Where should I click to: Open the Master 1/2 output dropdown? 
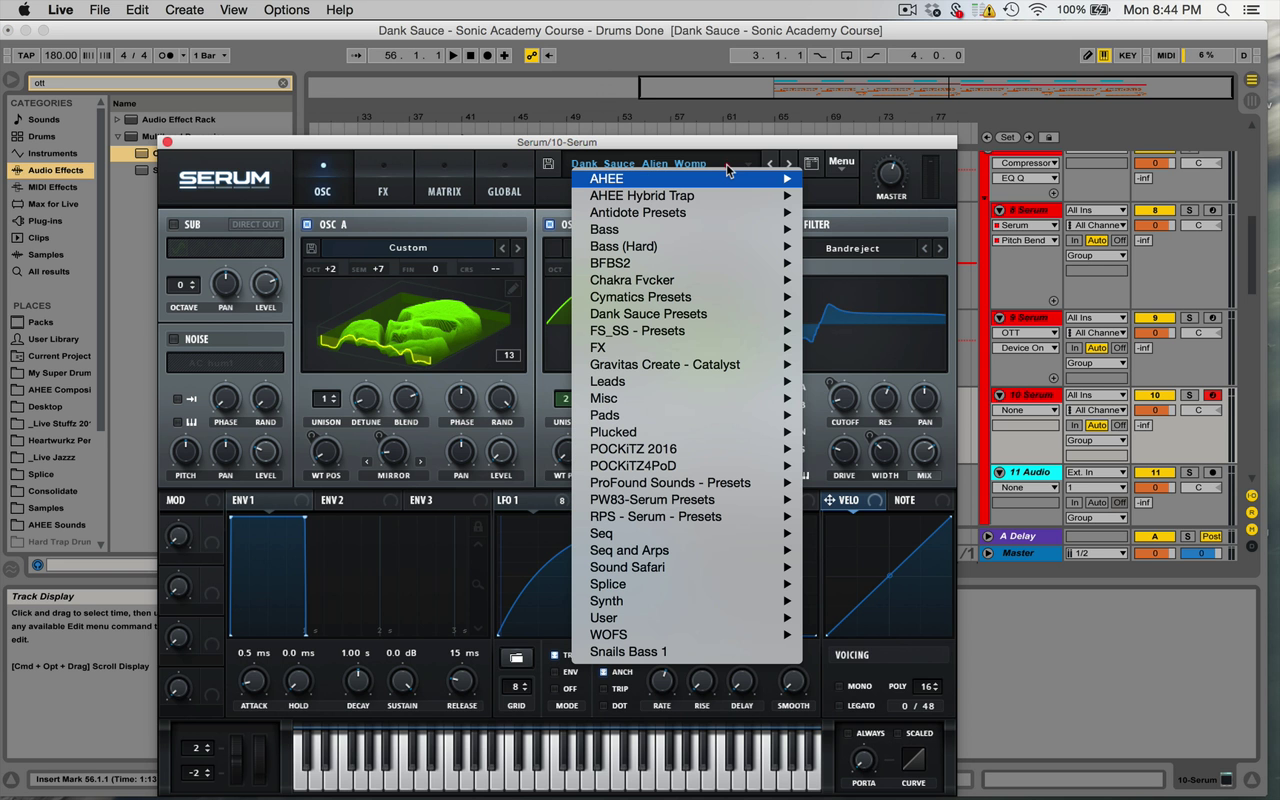point(1097,553)
